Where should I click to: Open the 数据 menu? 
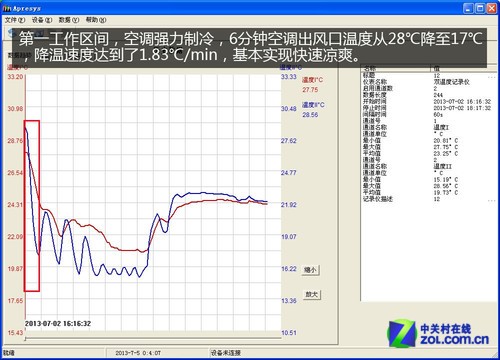(69, 20)
